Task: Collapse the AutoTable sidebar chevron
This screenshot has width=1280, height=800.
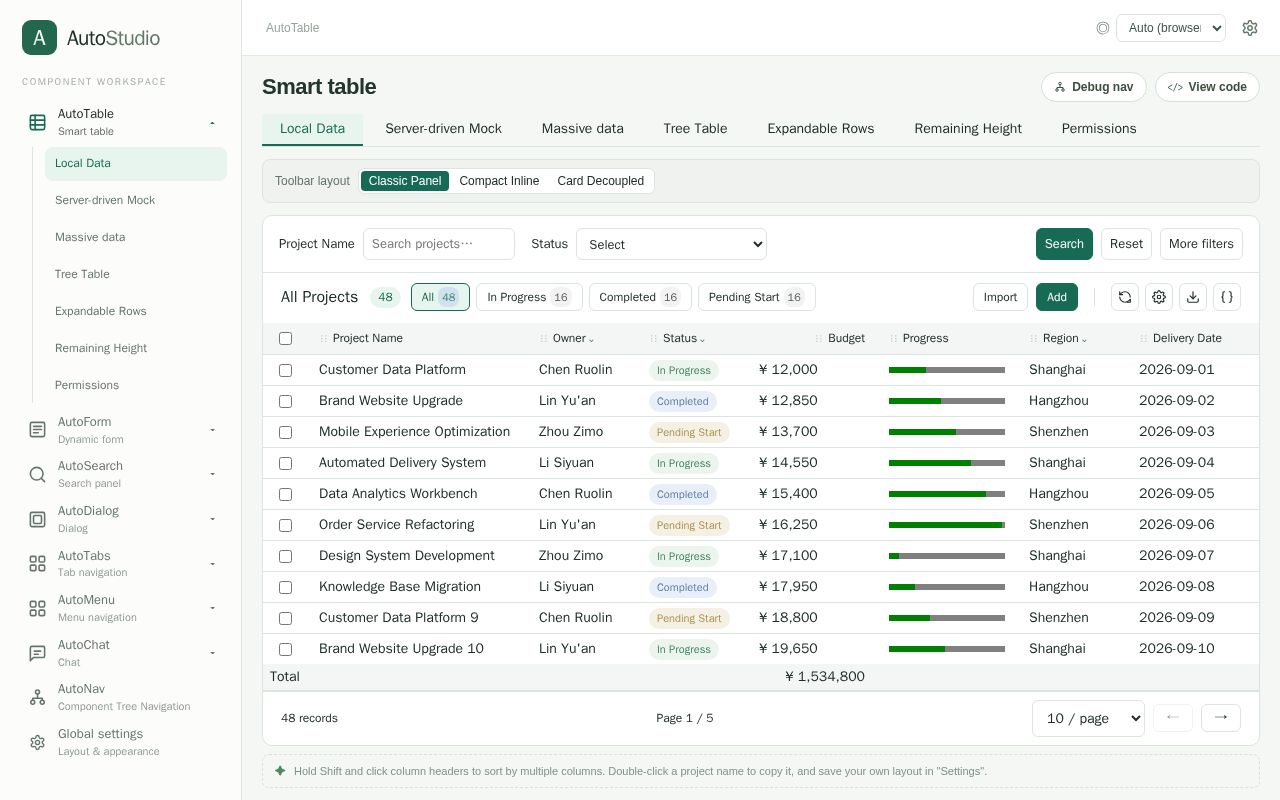Action: (x=212, y=122)
